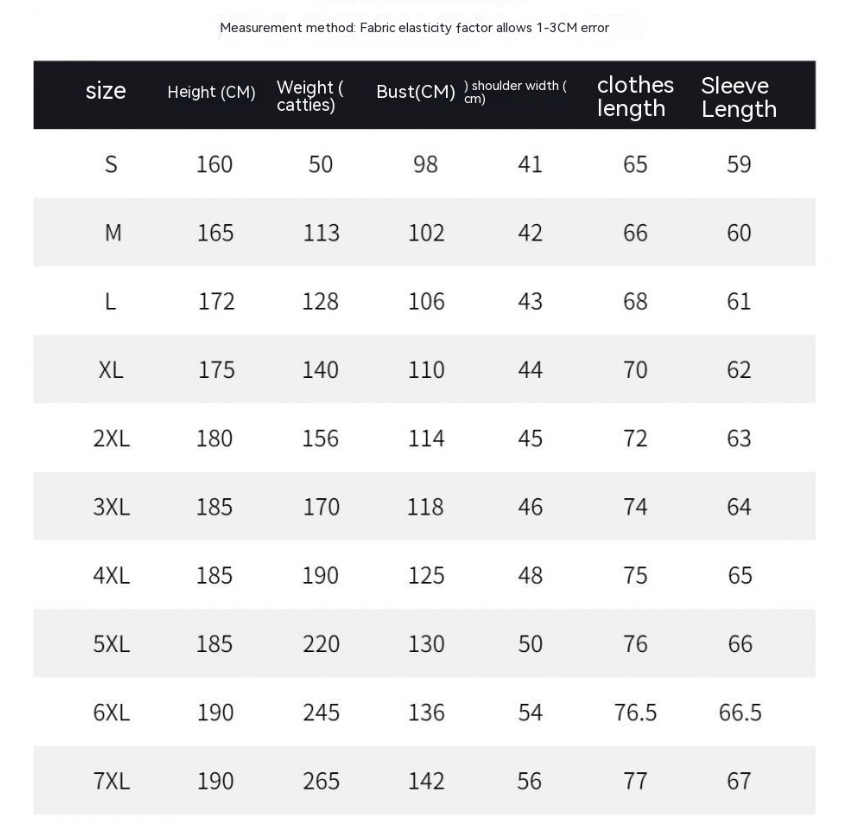Click the "clothes length" column header
The image size is (846, 831).
(x=635, y=97)
